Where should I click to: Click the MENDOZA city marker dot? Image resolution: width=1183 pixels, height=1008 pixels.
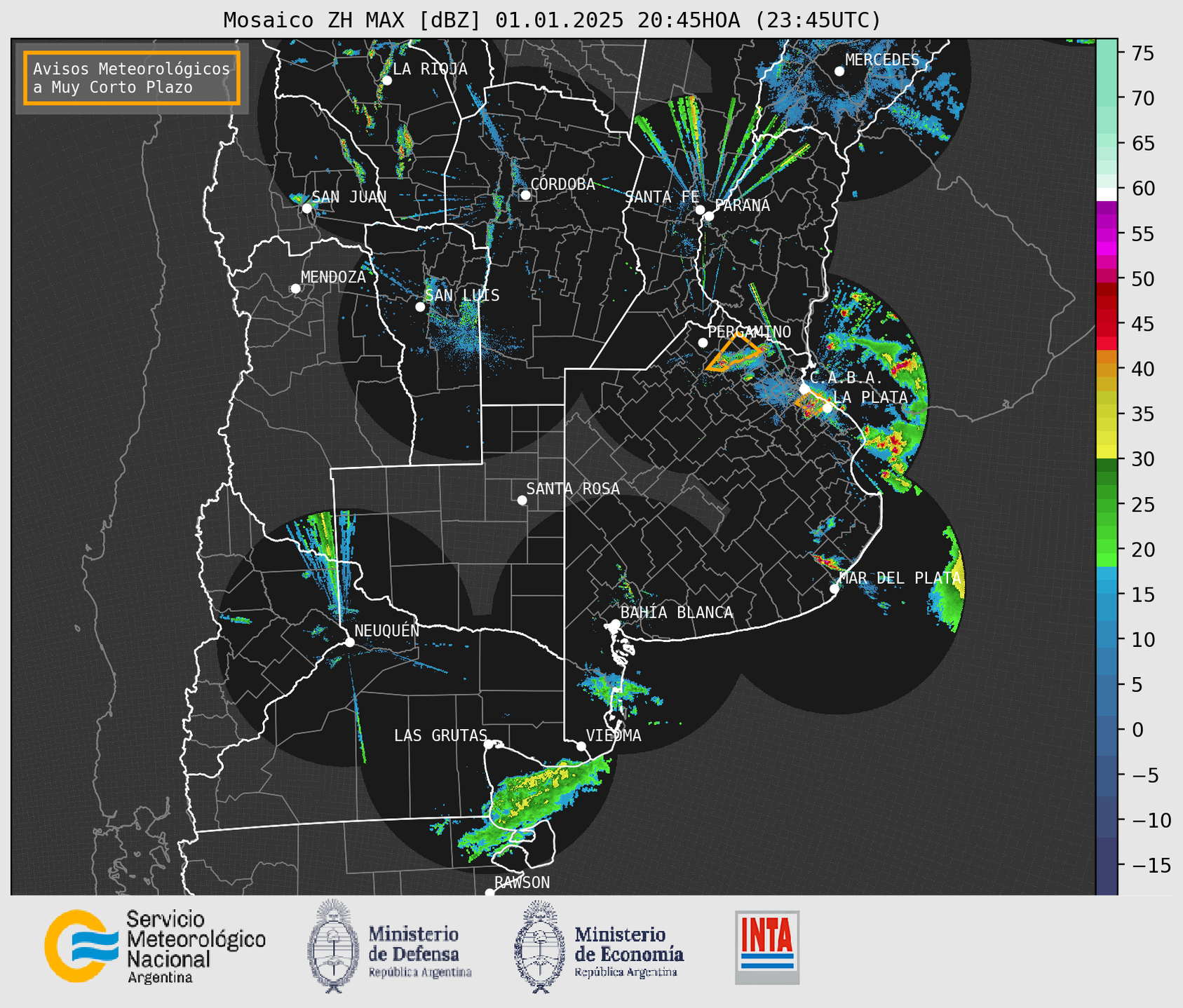pyautogui.click(x=296, y=289)
